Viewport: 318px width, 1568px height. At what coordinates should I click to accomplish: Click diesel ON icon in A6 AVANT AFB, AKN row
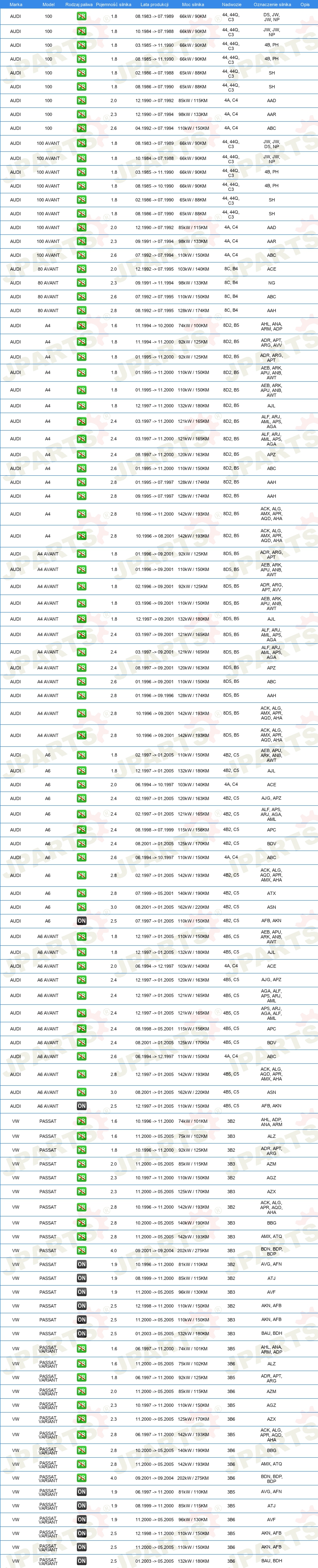pyautogui.click(x=81, y=1106)
